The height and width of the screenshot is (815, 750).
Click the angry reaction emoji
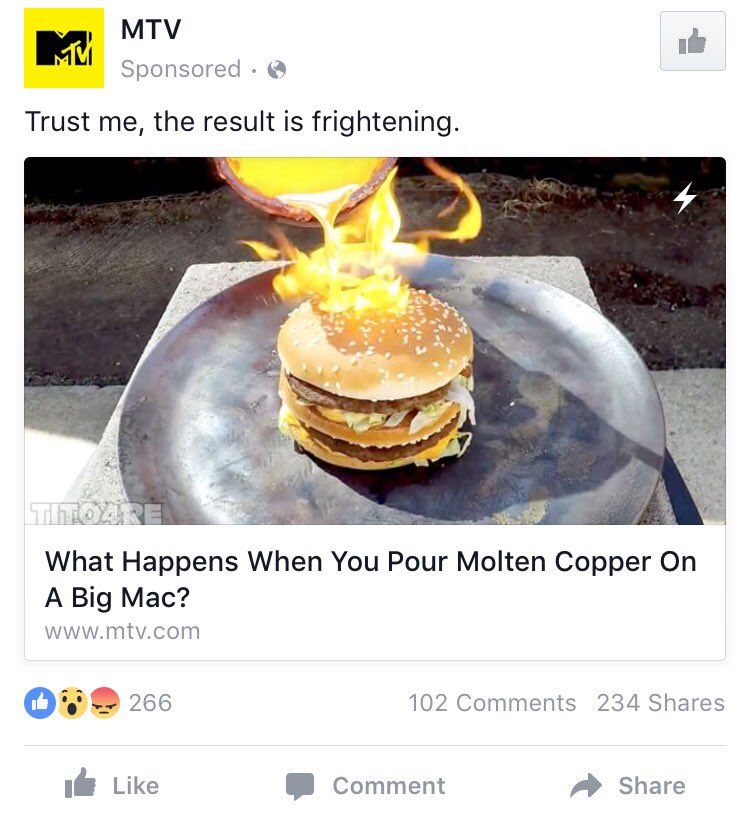[104, 703]
